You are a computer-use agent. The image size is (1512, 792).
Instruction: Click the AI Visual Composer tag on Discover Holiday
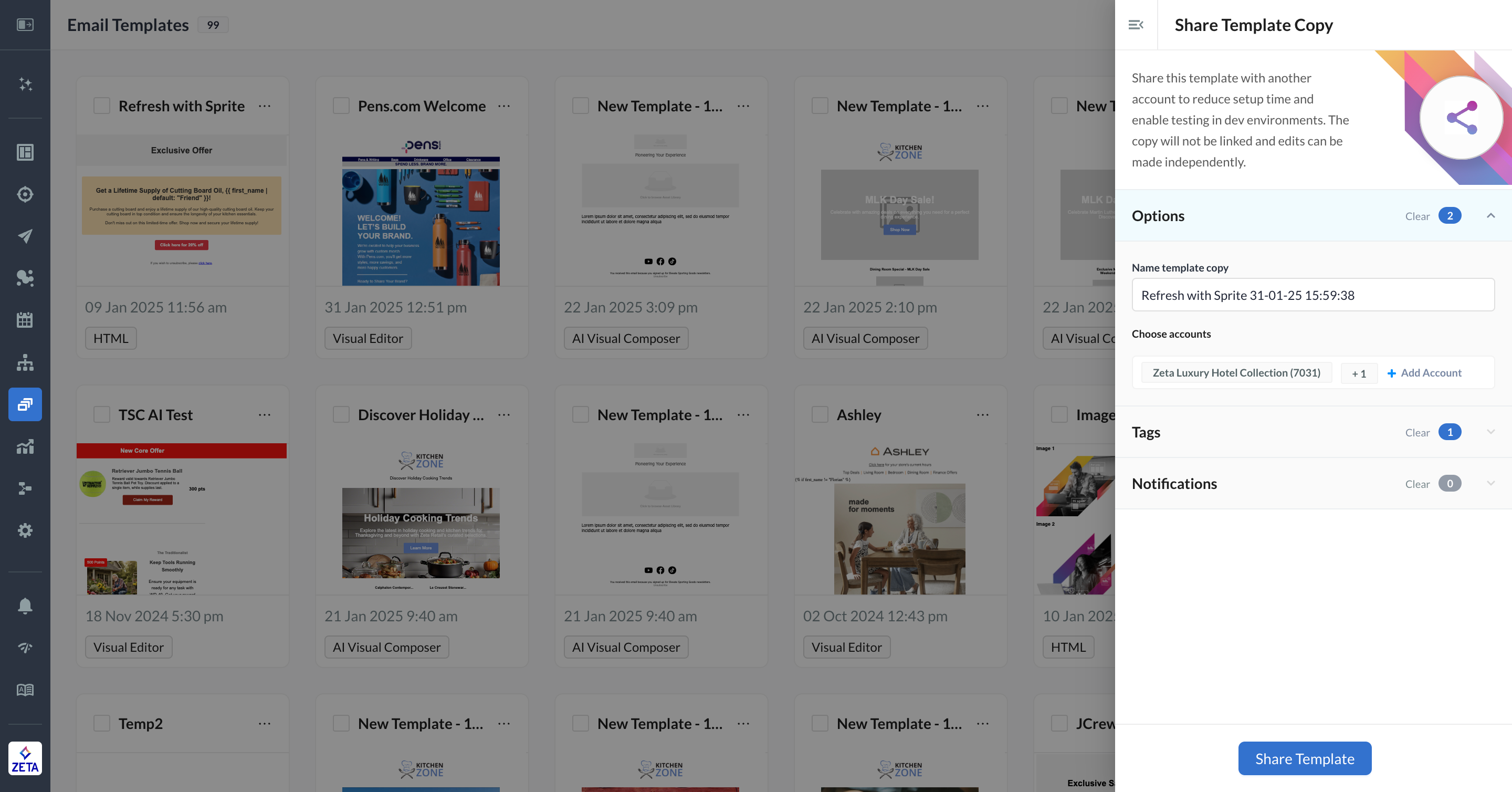click(x=387, y=648)
